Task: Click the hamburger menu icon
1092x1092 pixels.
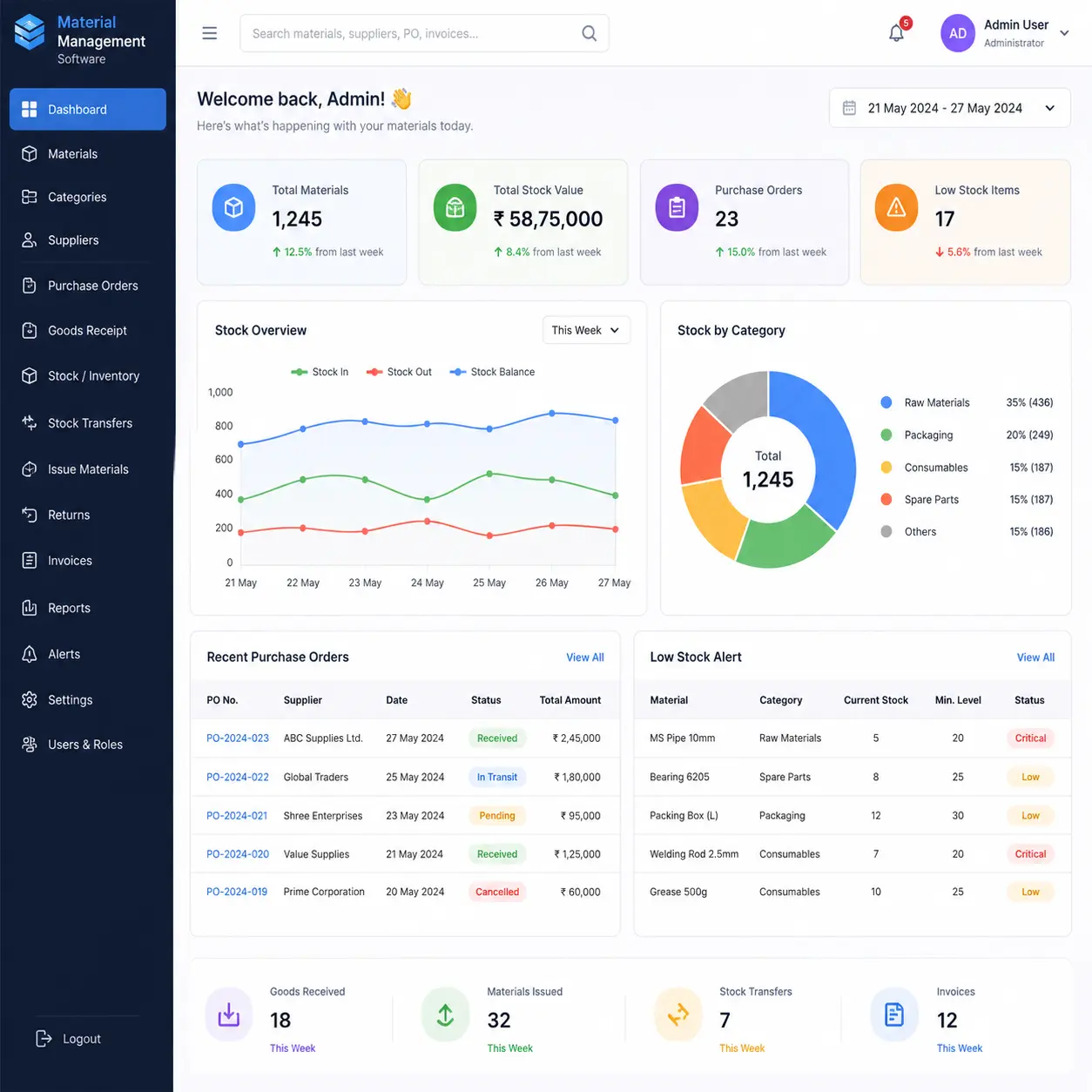Action: (x=209, y=33)
